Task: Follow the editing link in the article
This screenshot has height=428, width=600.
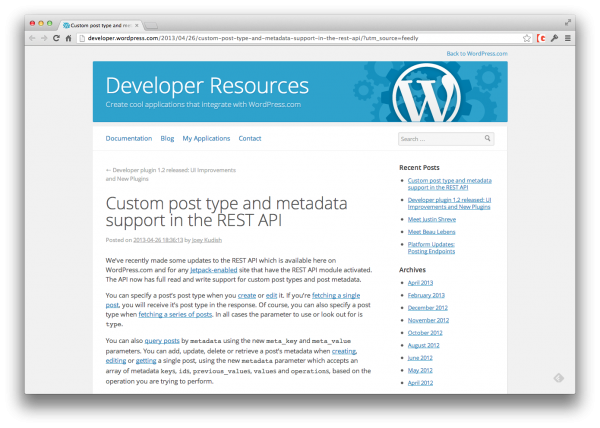Action: coord(116,361)
